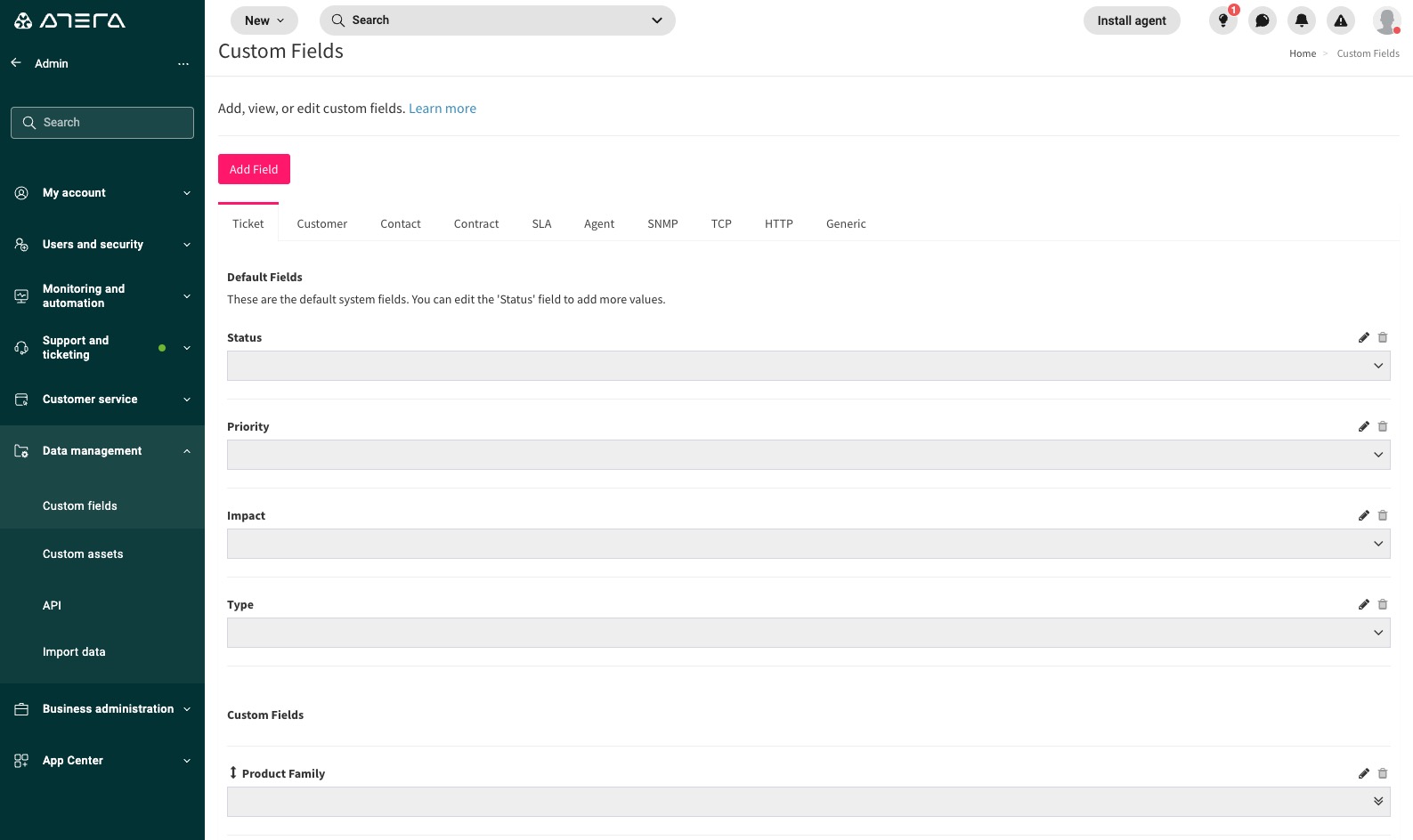Select the Ticket tab
Viewport: 1413px width, 840px height.
click(248, 223)
